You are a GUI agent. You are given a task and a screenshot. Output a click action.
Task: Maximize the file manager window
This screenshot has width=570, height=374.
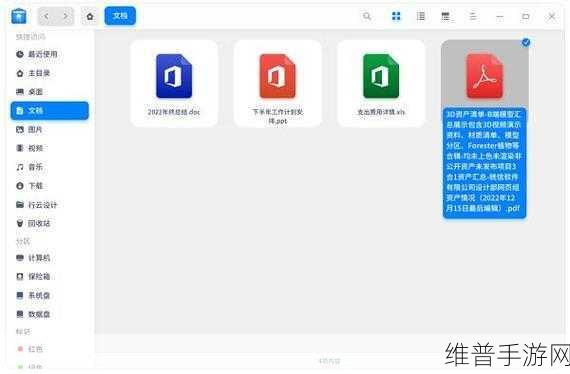click(x=526, y=16)
